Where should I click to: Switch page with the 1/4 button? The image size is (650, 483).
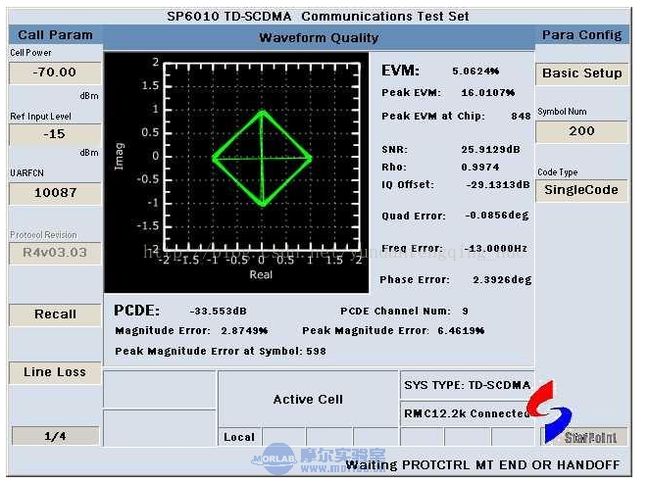coord(55,436)
